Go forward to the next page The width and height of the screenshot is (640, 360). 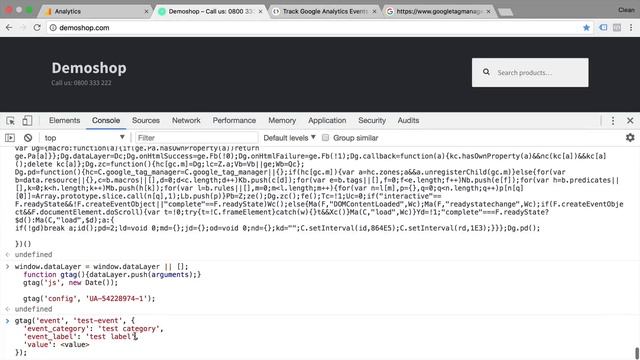(23, 27)
